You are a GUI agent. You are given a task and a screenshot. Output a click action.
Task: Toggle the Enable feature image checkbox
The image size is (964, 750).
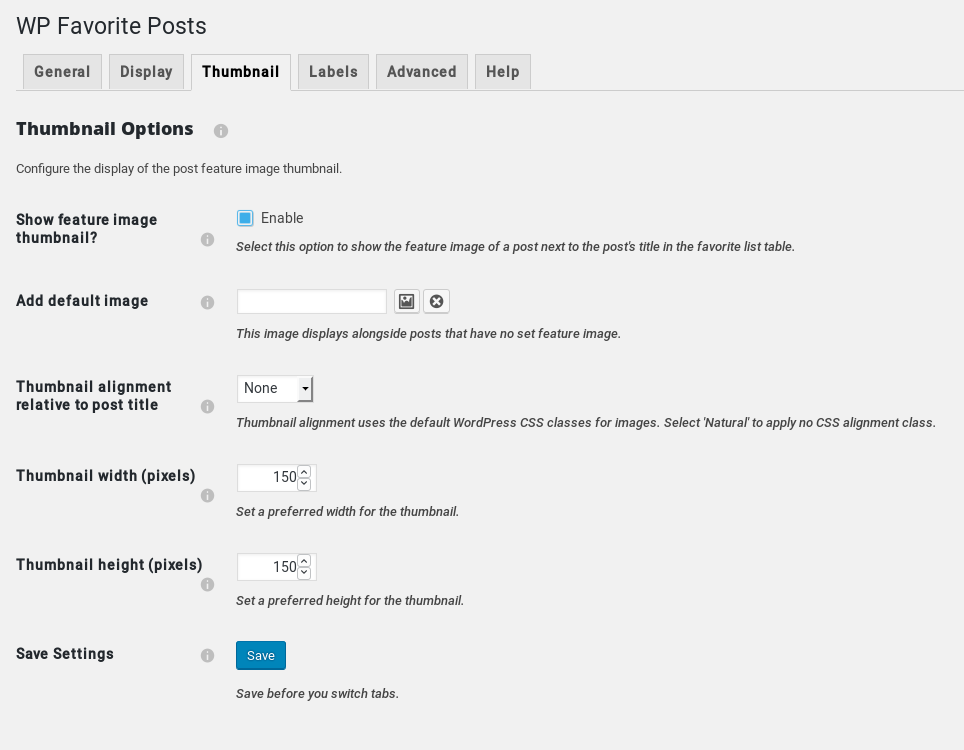pyautogui.click(x=245, y=218)
